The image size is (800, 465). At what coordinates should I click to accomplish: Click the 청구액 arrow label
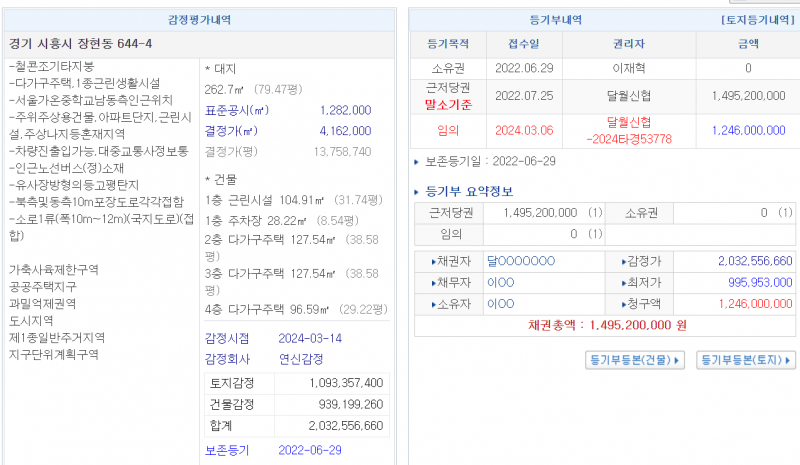[x=639, y=304]
